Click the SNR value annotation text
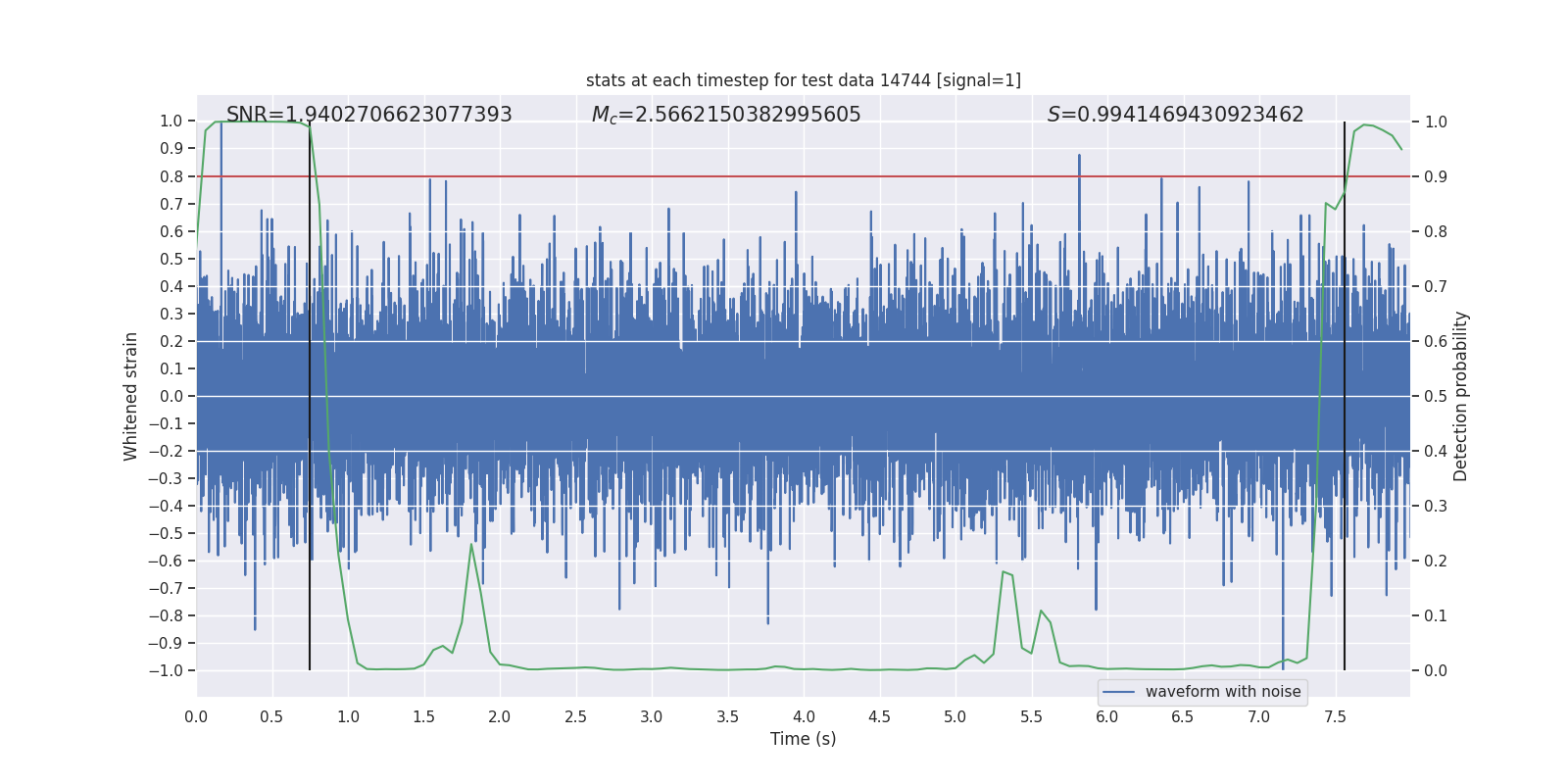The width and height of the screenshot is (1568, 784). click(x=368, y=115)
